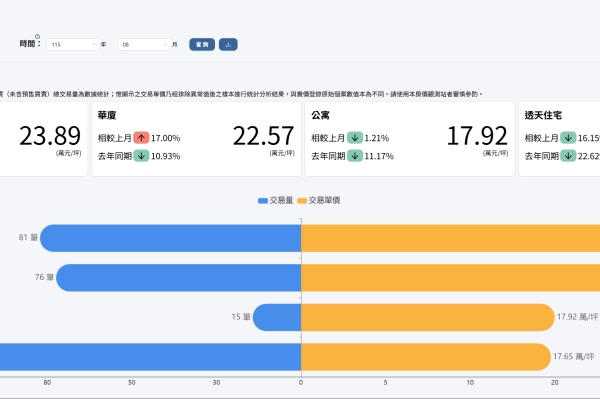Click the 22.57 price value
The height and width of the screenshot is (400, 600).
tap(263, 136)
